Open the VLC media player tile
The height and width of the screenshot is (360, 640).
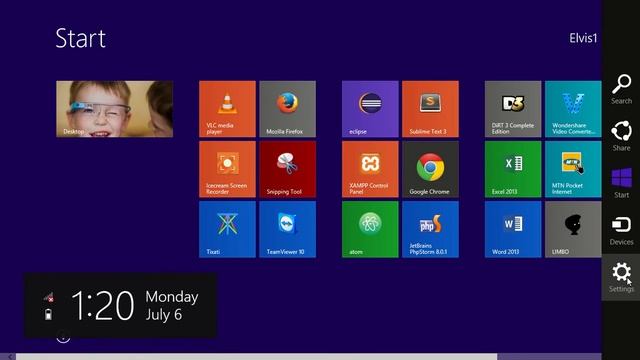(x=227, y=109)
